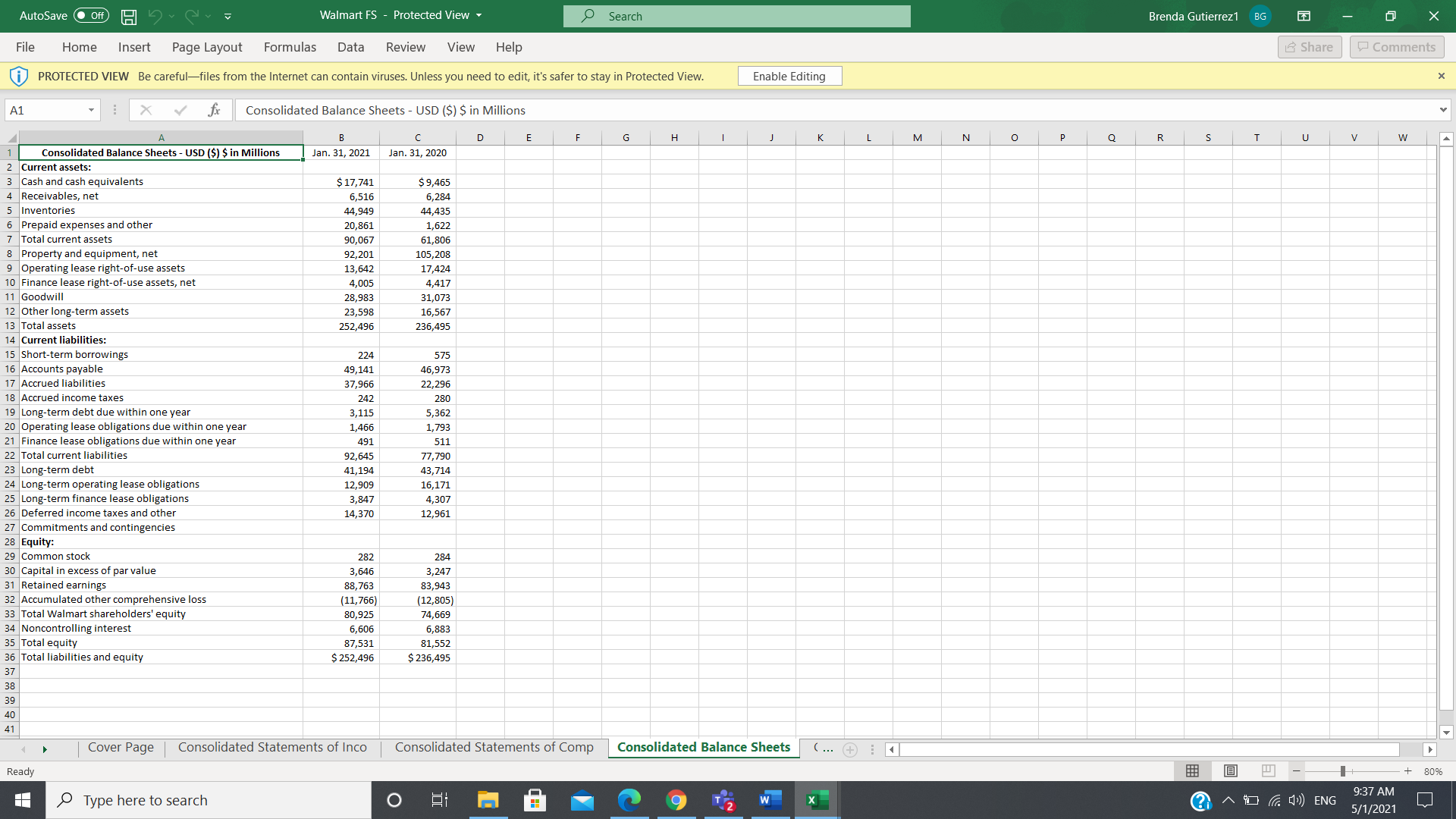Open the Name Box dropdown
The height and width of the screenshot is (819, 1456).
91,110
